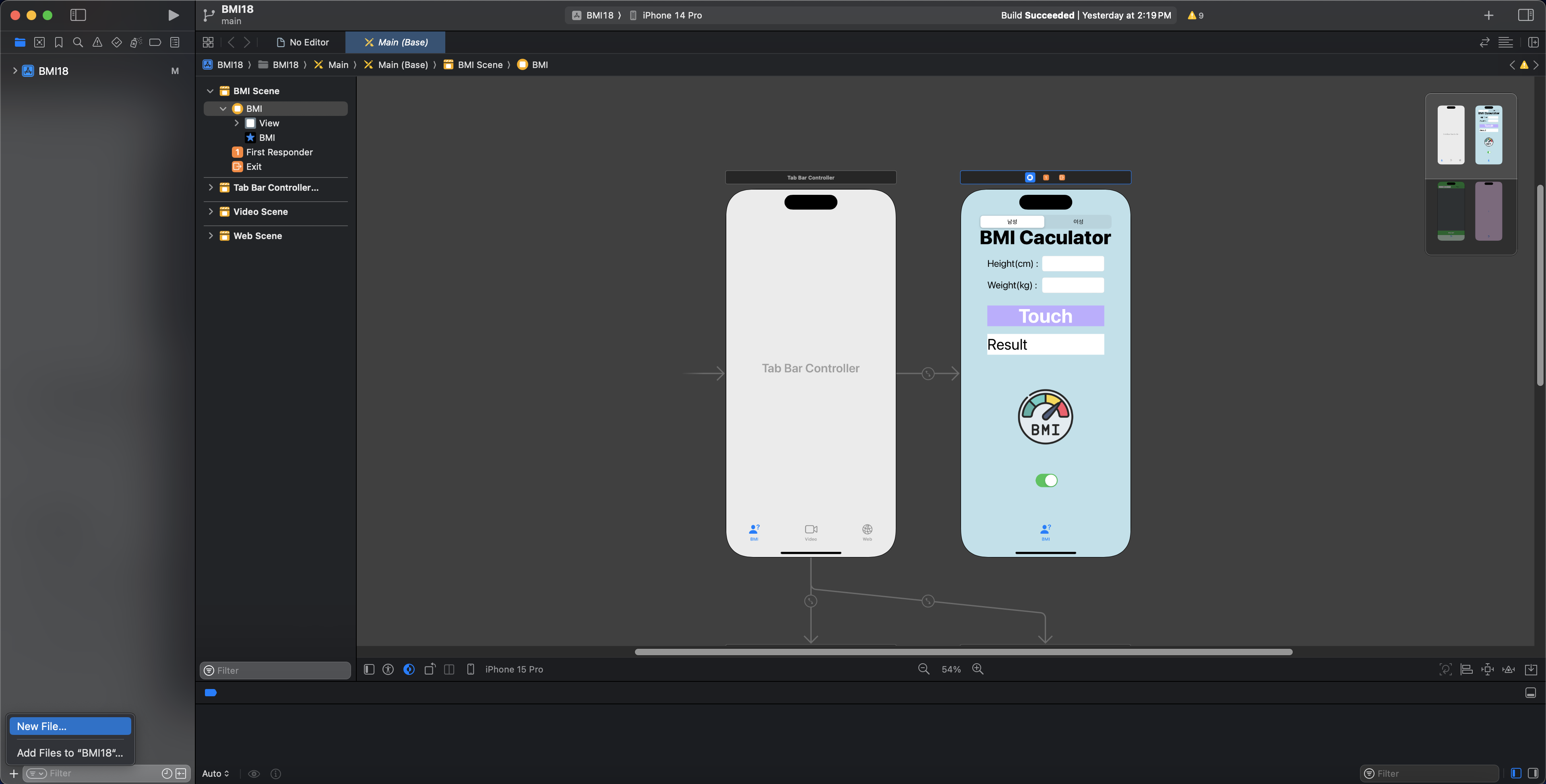Expand the Video Scene in outline
Viewport: 1546px width, 784px height.
pyautogui.click(x=211, y=212)
